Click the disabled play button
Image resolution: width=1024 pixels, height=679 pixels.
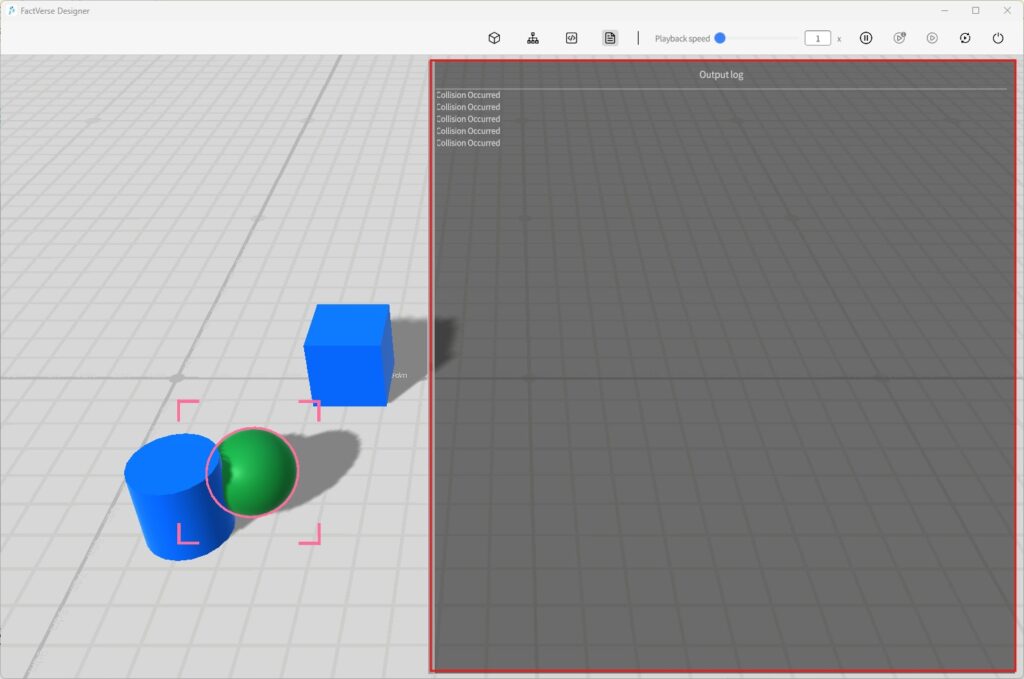pos(932,38)
